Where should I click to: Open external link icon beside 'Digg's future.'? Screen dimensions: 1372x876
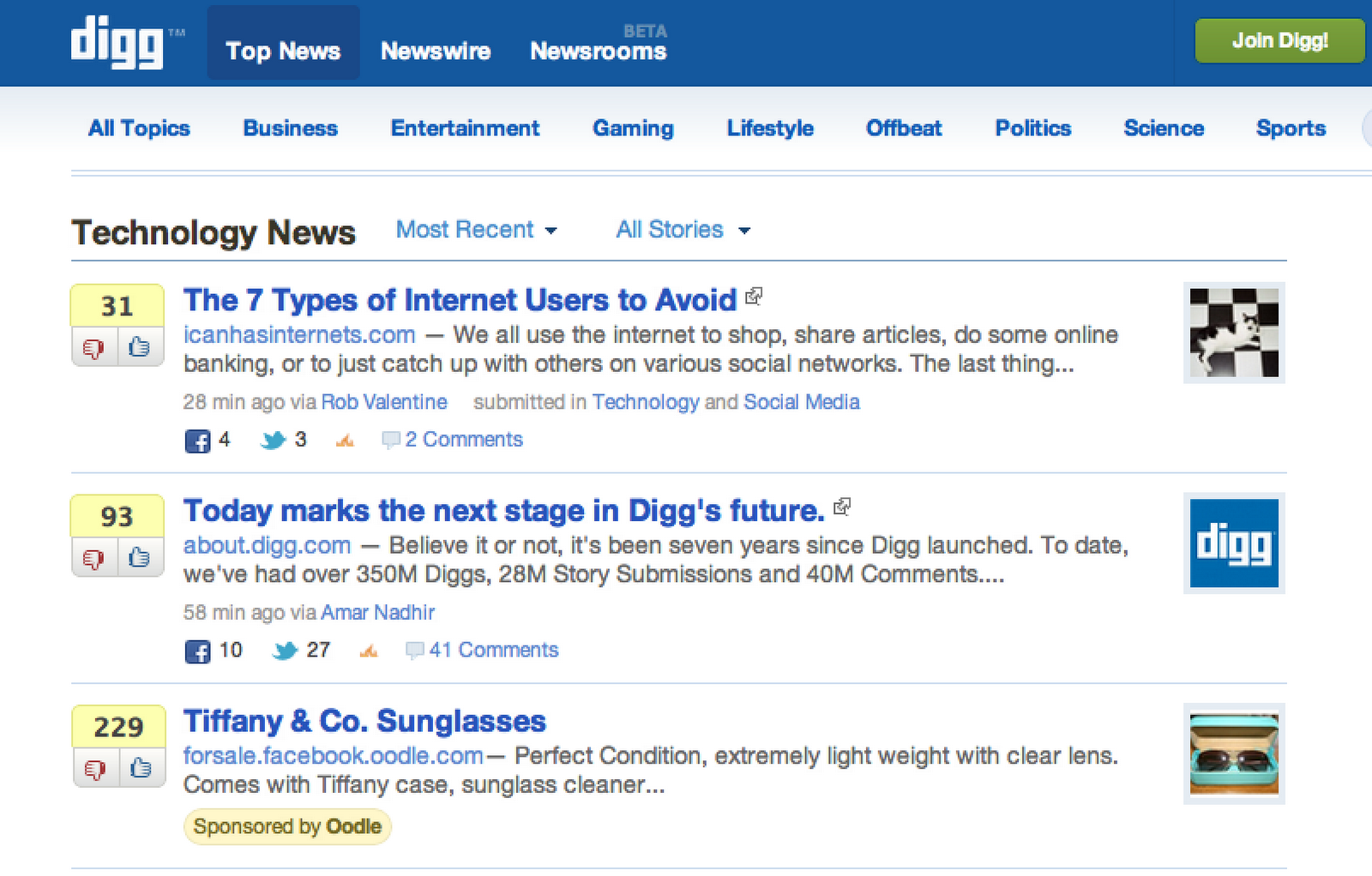click(x=842, y=507)
